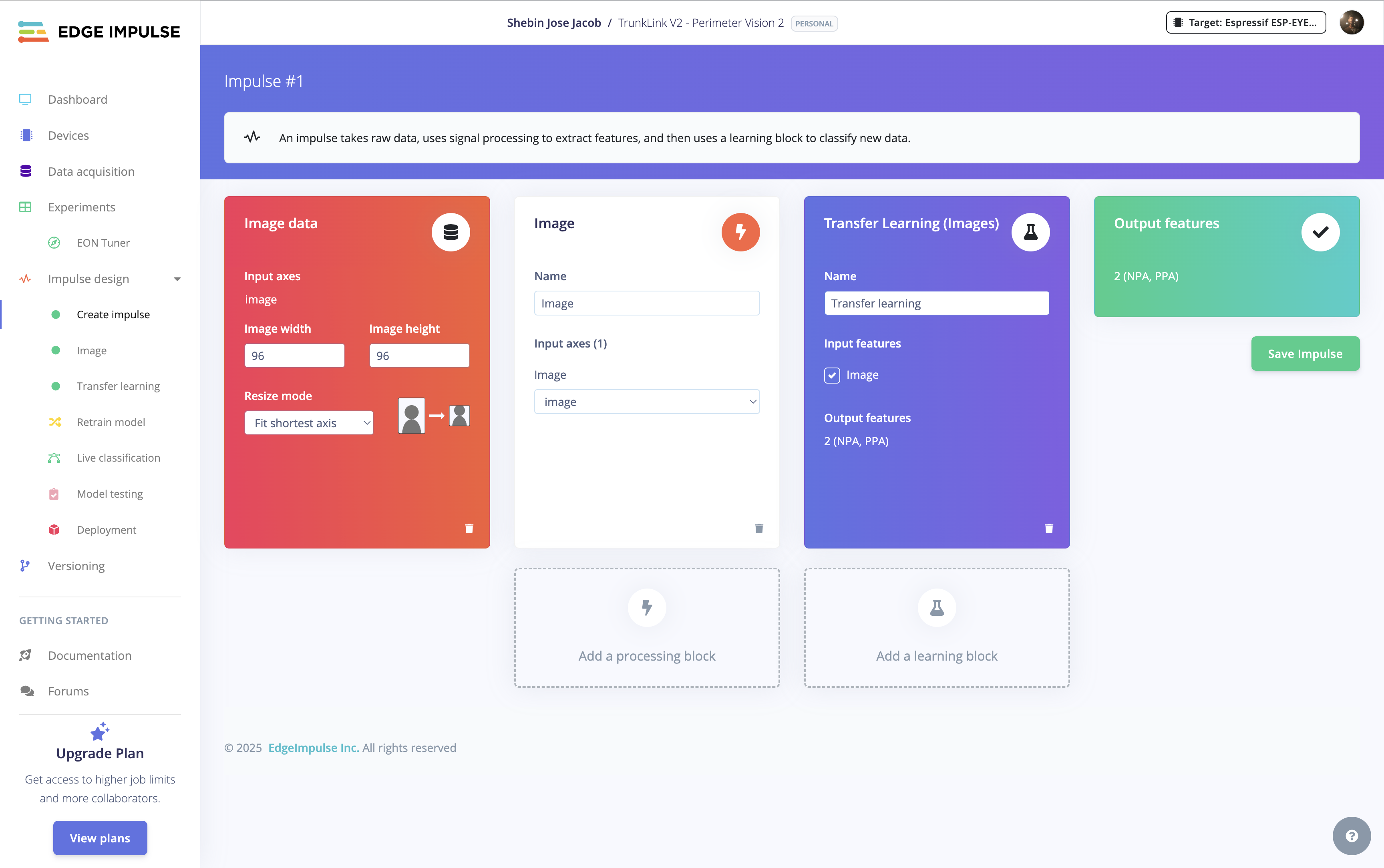Open the EON Tuner menu item
This screenshot has height=868, width=1384.
103,243
